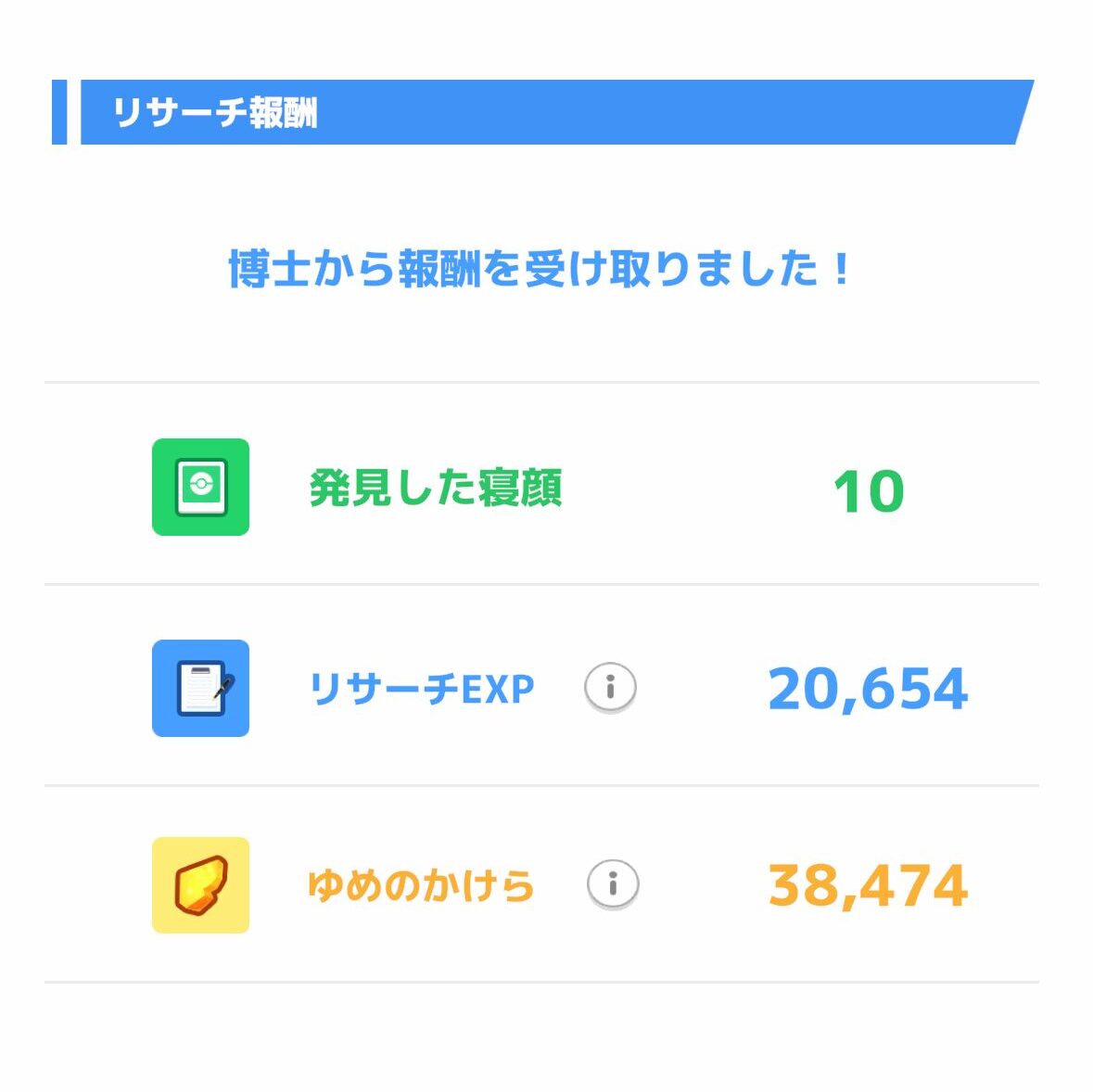Viewport: 1093px width, 1092px height.
Task: Click the divider line above 発見した寝顔 row
Action: (x=541, y=382)
